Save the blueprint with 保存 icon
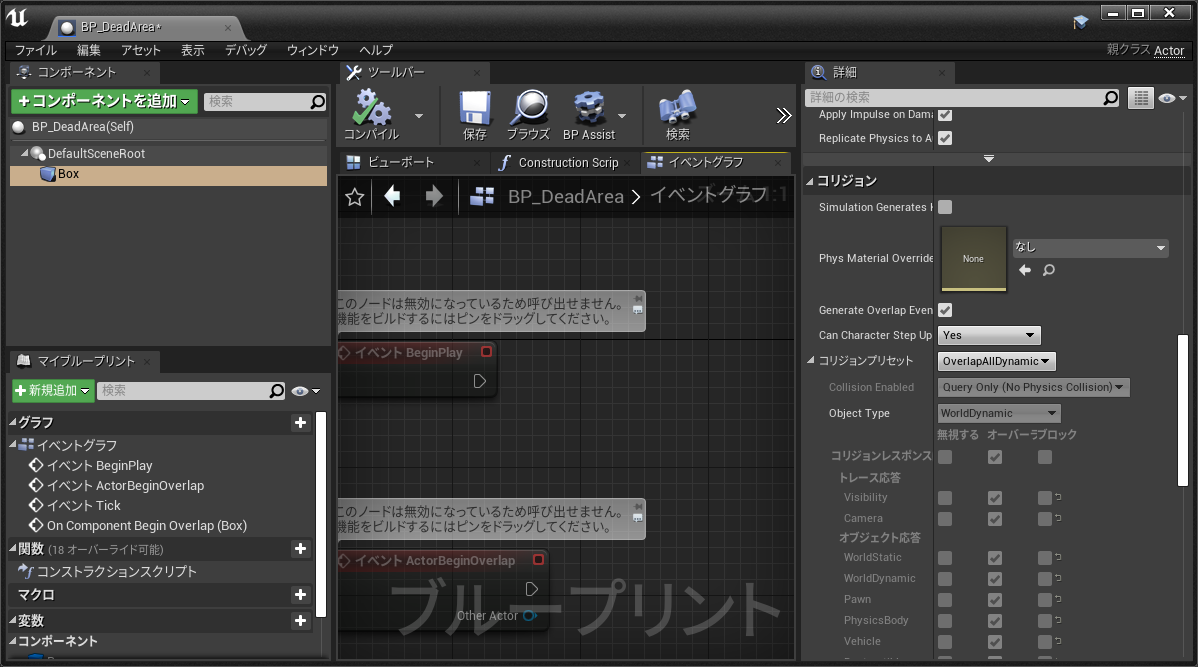Viewport: 1198px width, 667px height. pyautogui.click(x=474, y=108)
